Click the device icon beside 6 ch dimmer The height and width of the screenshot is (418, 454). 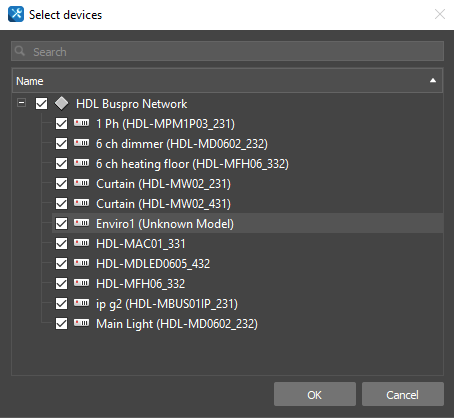[x=81, y=143]
